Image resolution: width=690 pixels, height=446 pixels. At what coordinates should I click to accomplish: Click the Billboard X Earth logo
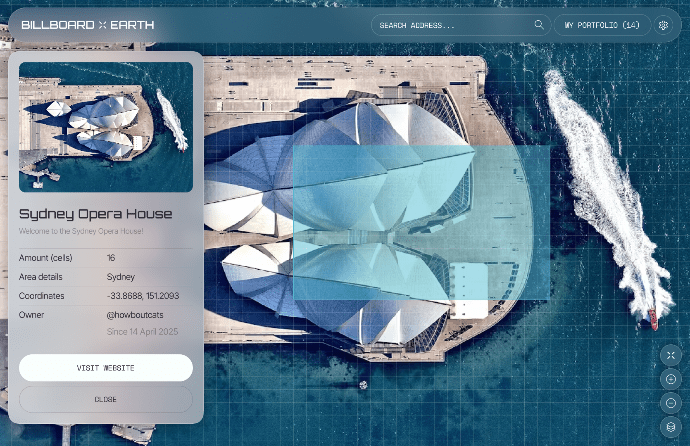tap(88, 25)
